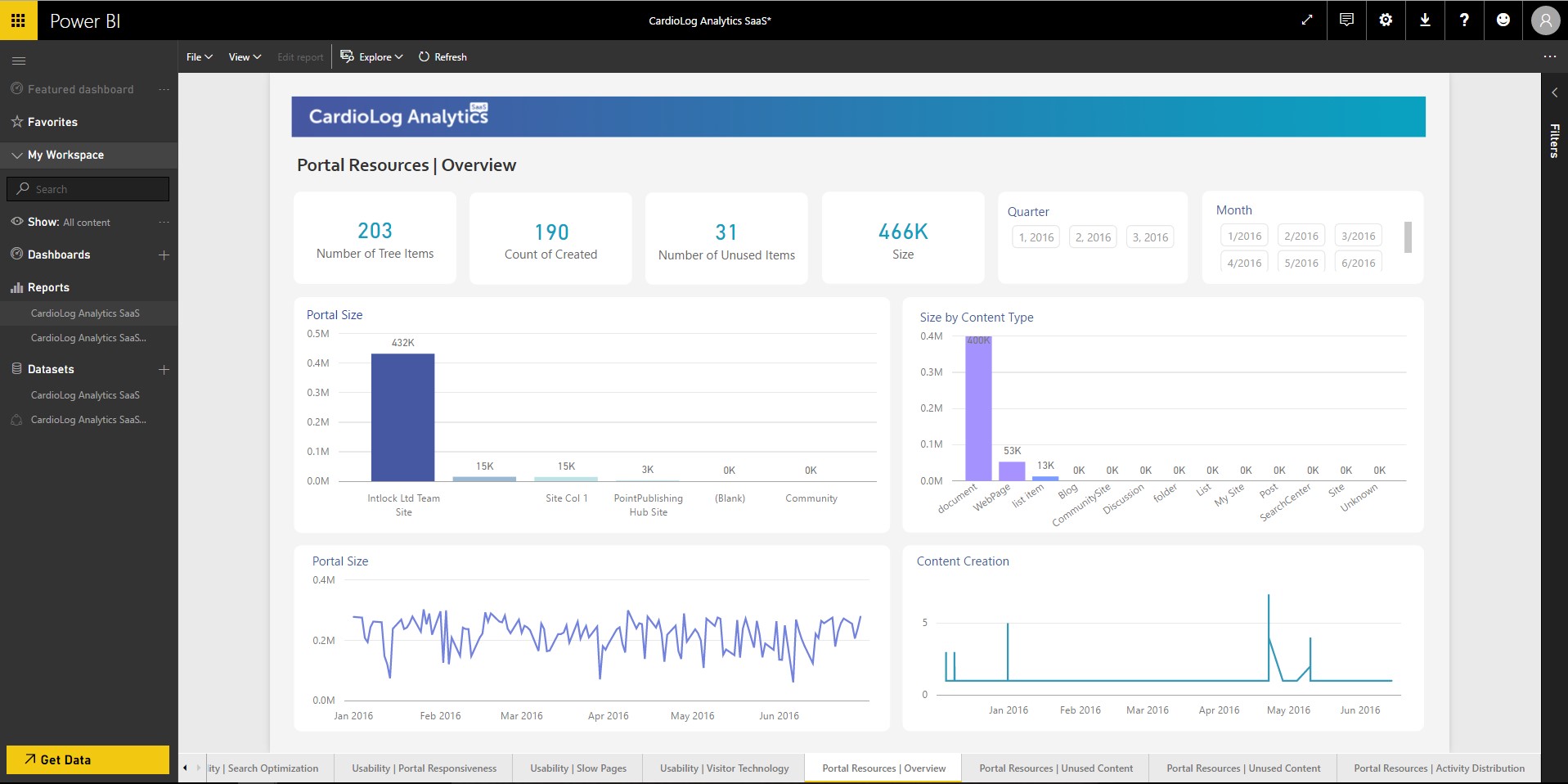This screenshot has height=784, width=1568.
Task: Select Portal Resources | Overview tab
Action: pos(883,768)
